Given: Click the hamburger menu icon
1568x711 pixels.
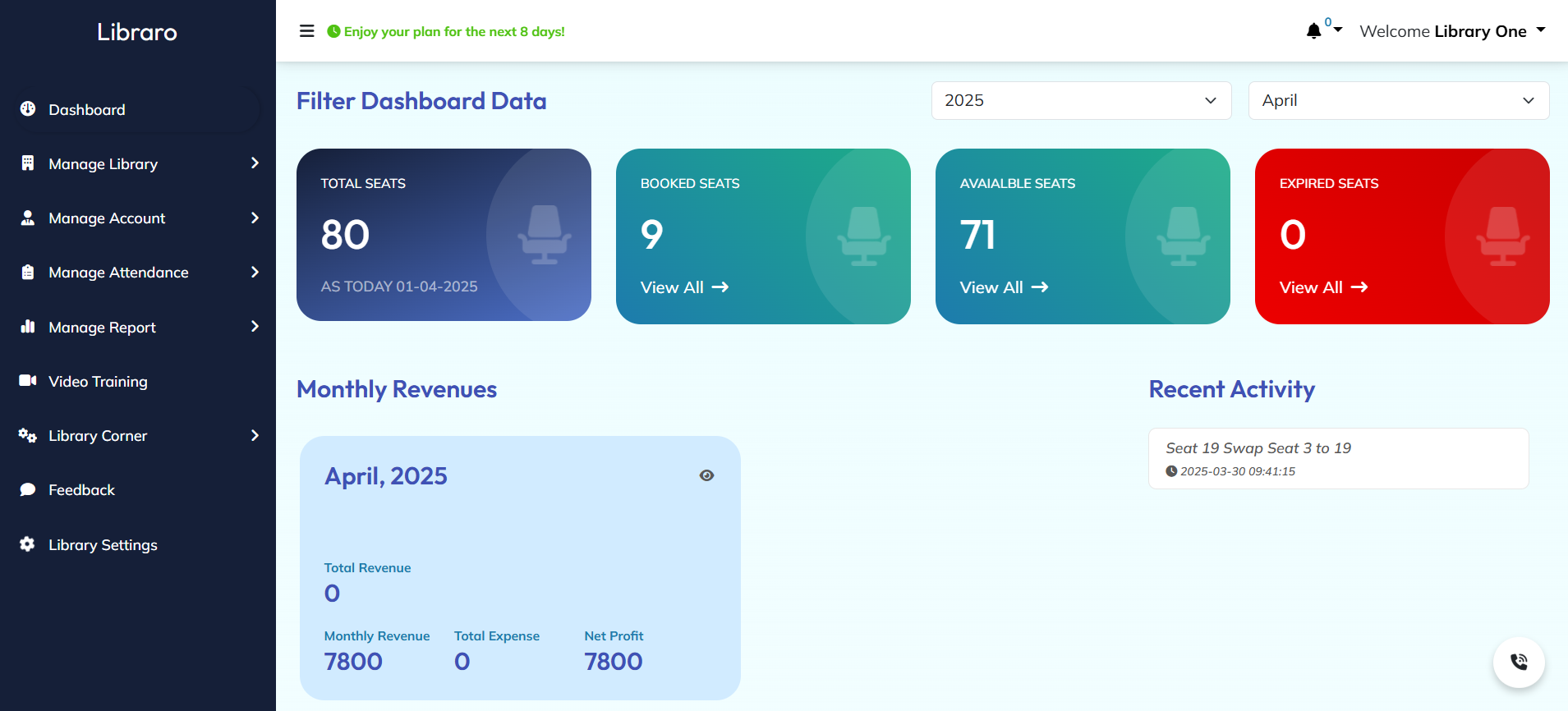Looking at the screenshot, I should point(307,31).
